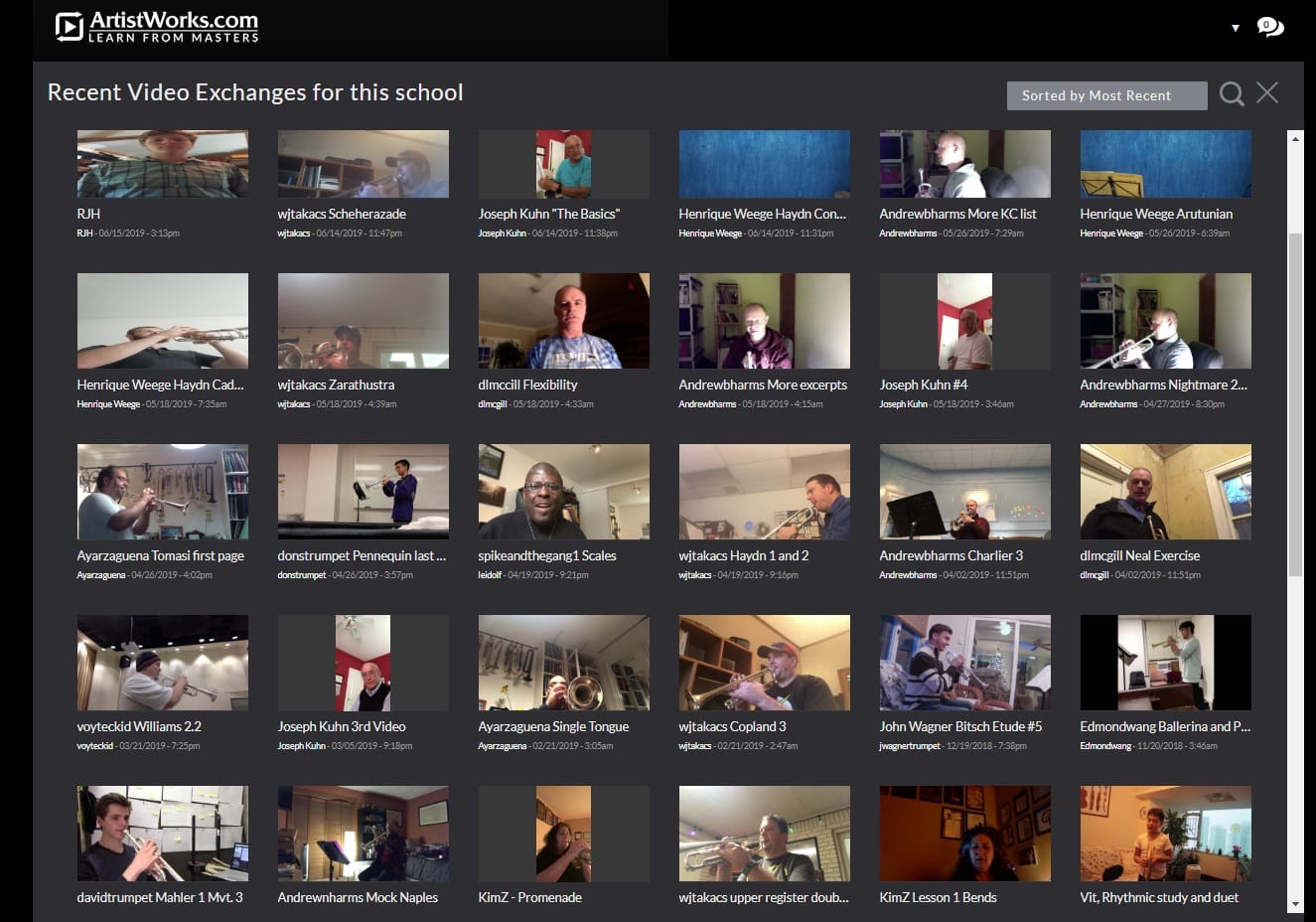Open wjtakacs Haydn 1 and 2 thumbnail

[x=765, y=492]
